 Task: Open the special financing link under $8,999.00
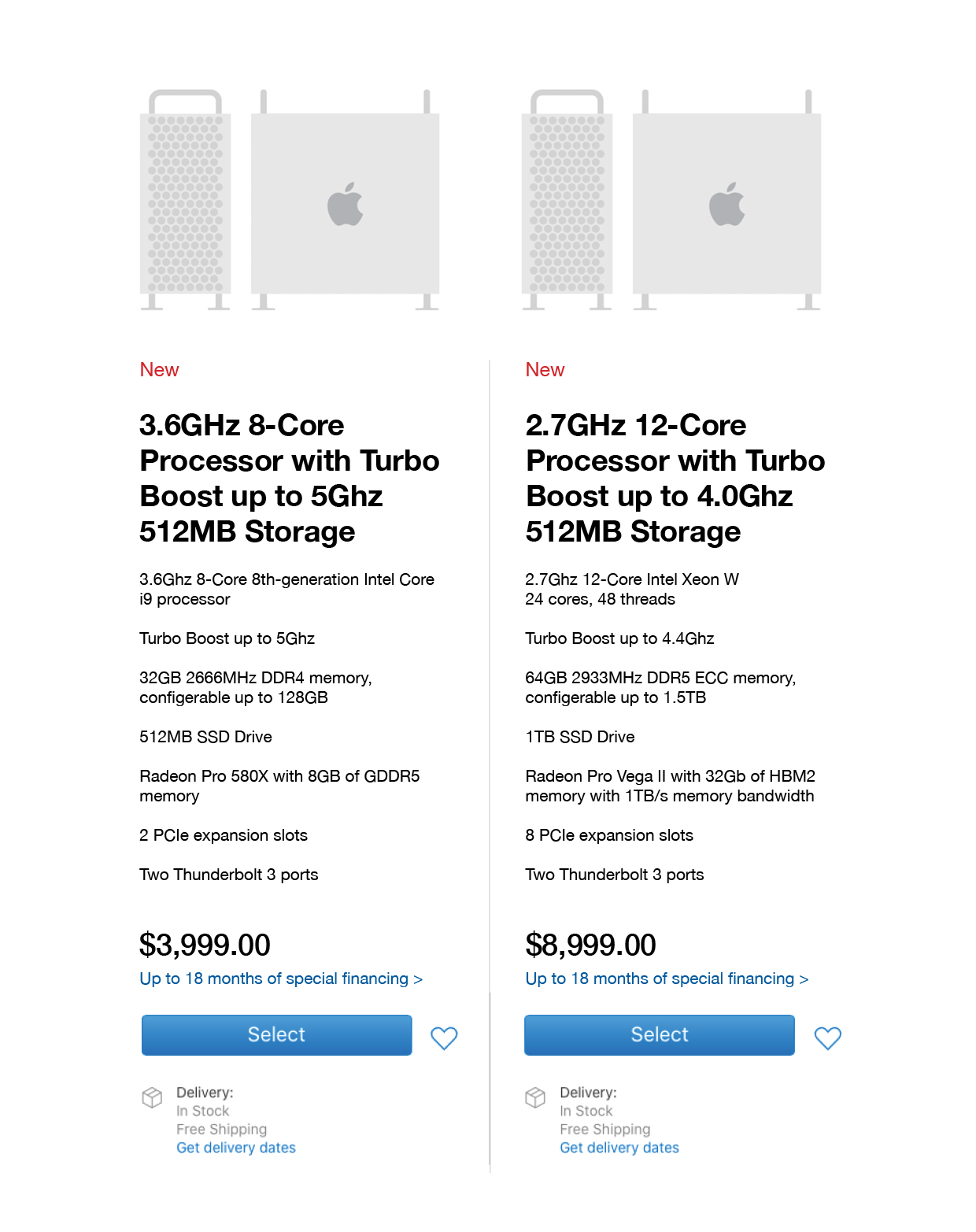click(667, 979)
